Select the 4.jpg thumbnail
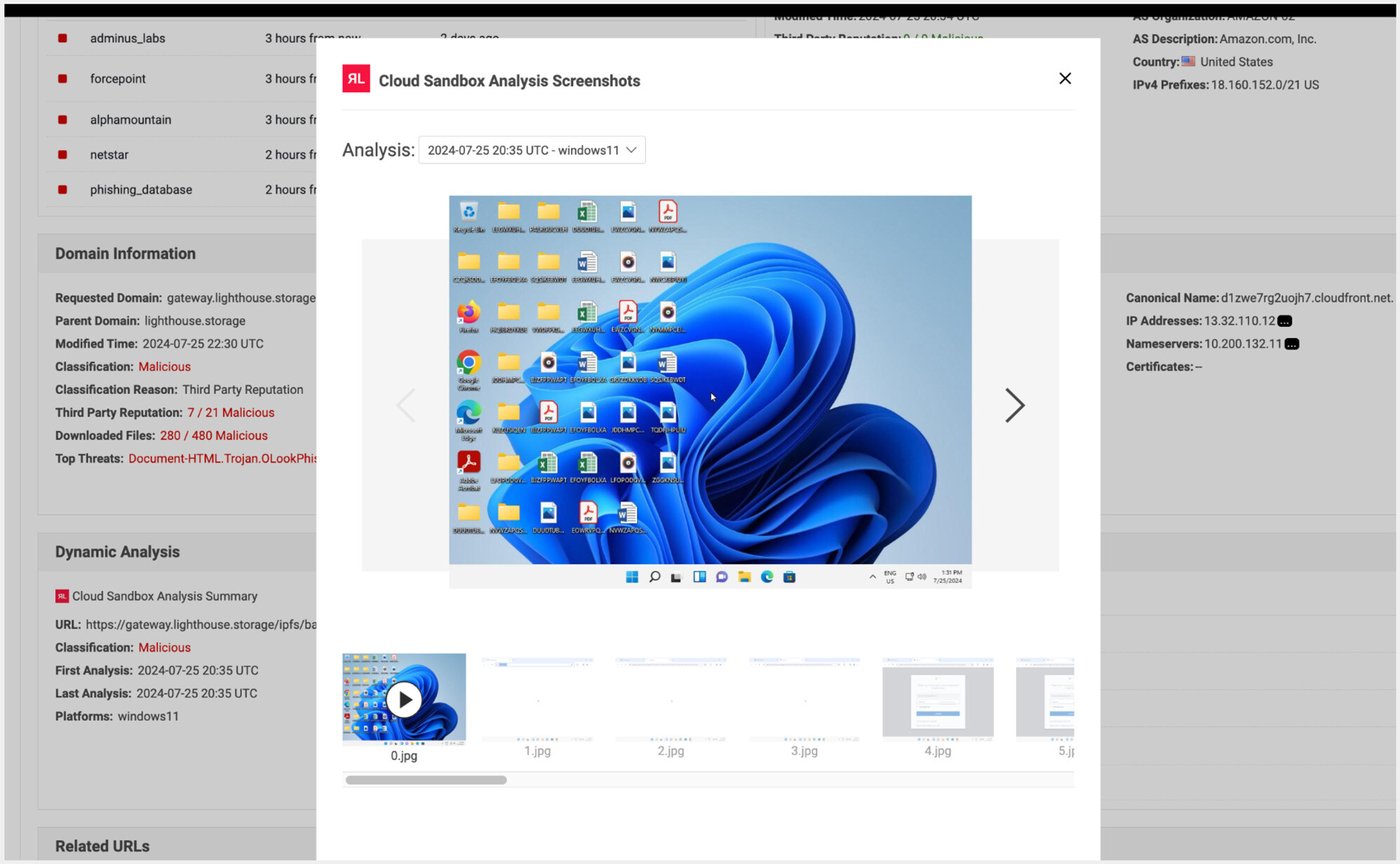Viewport: 1400px width, 864px height. (x=938, y=698)
